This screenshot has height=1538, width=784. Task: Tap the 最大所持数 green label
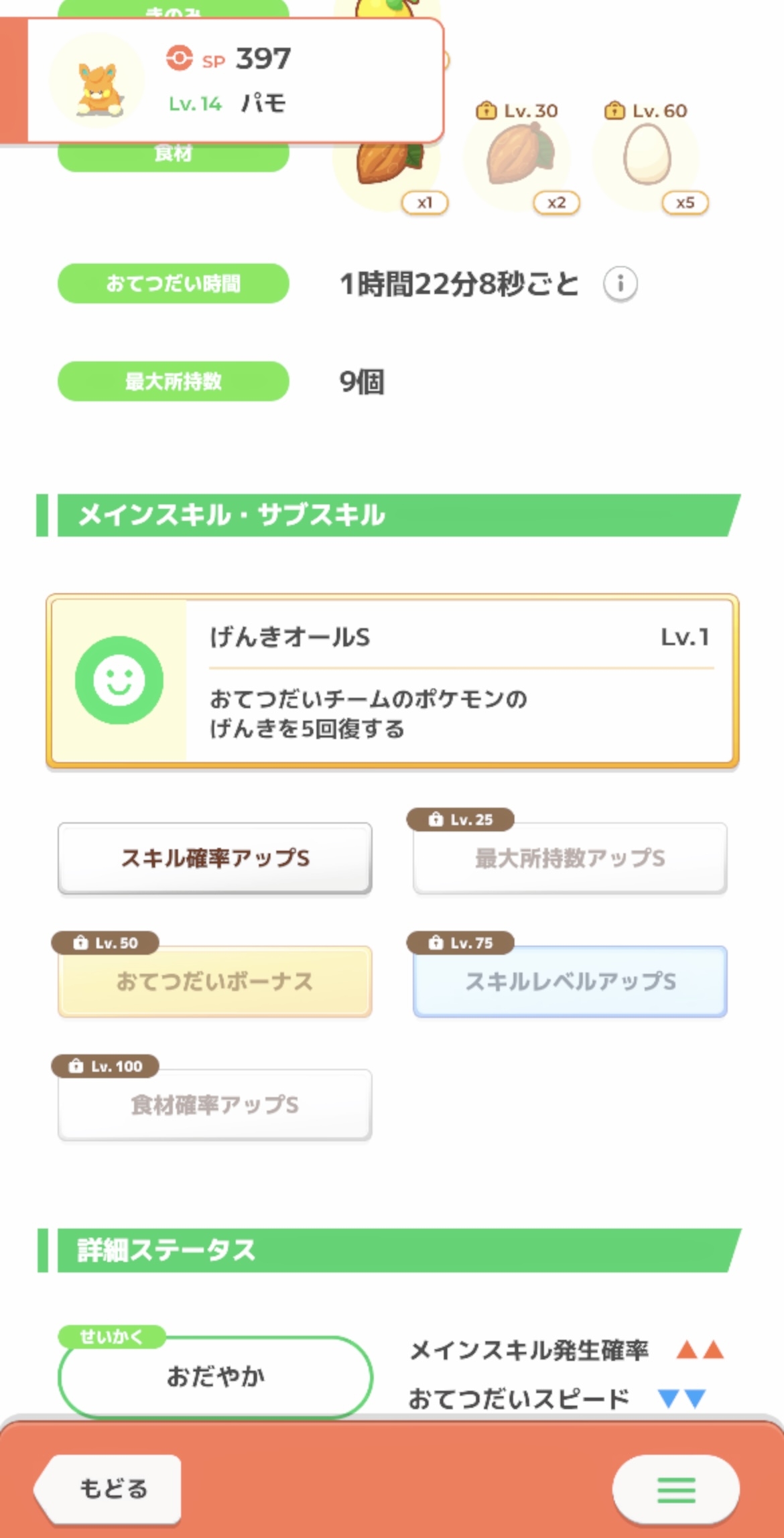point(174,381)
